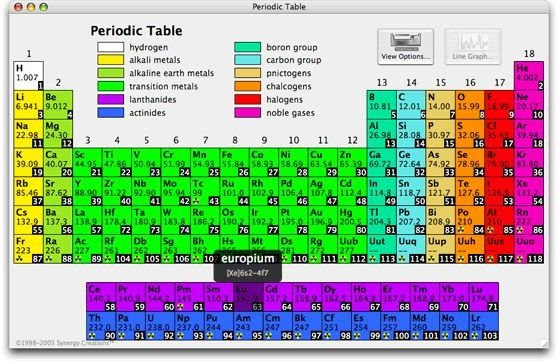Select the Tungsten W cell
Image resolution: width=557 pixels, height=362 pixels.
176,220
